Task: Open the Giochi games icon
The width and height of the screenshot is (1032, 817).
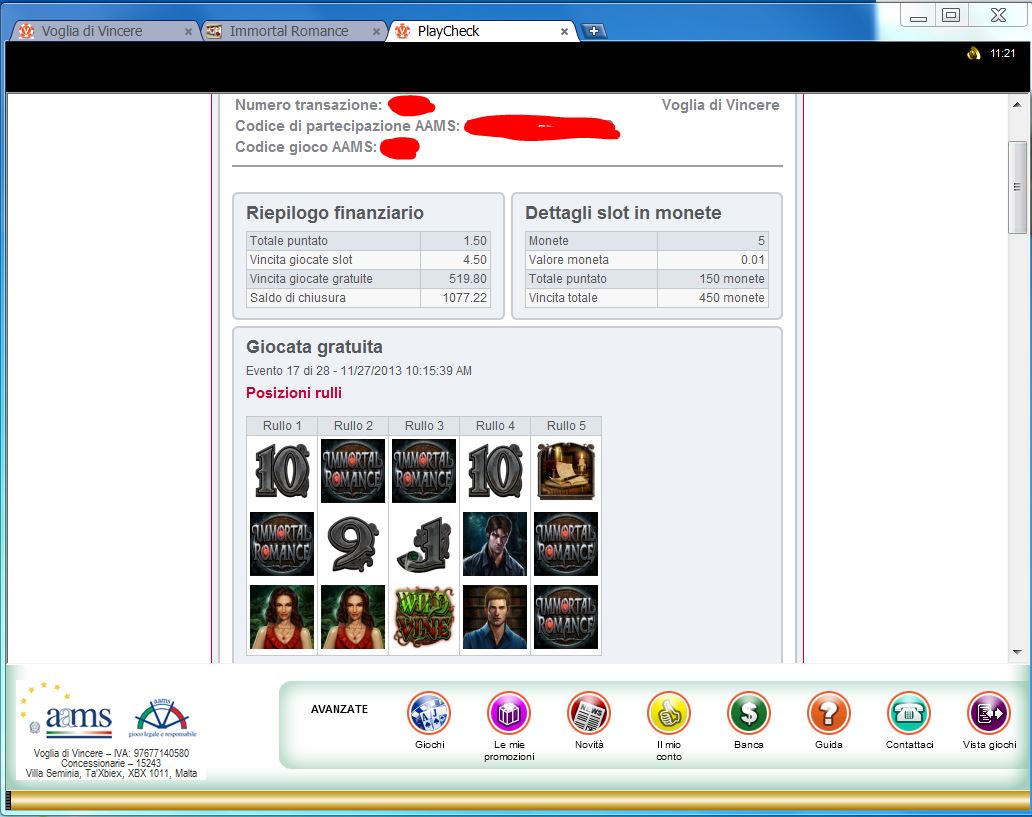Action: 429,714
